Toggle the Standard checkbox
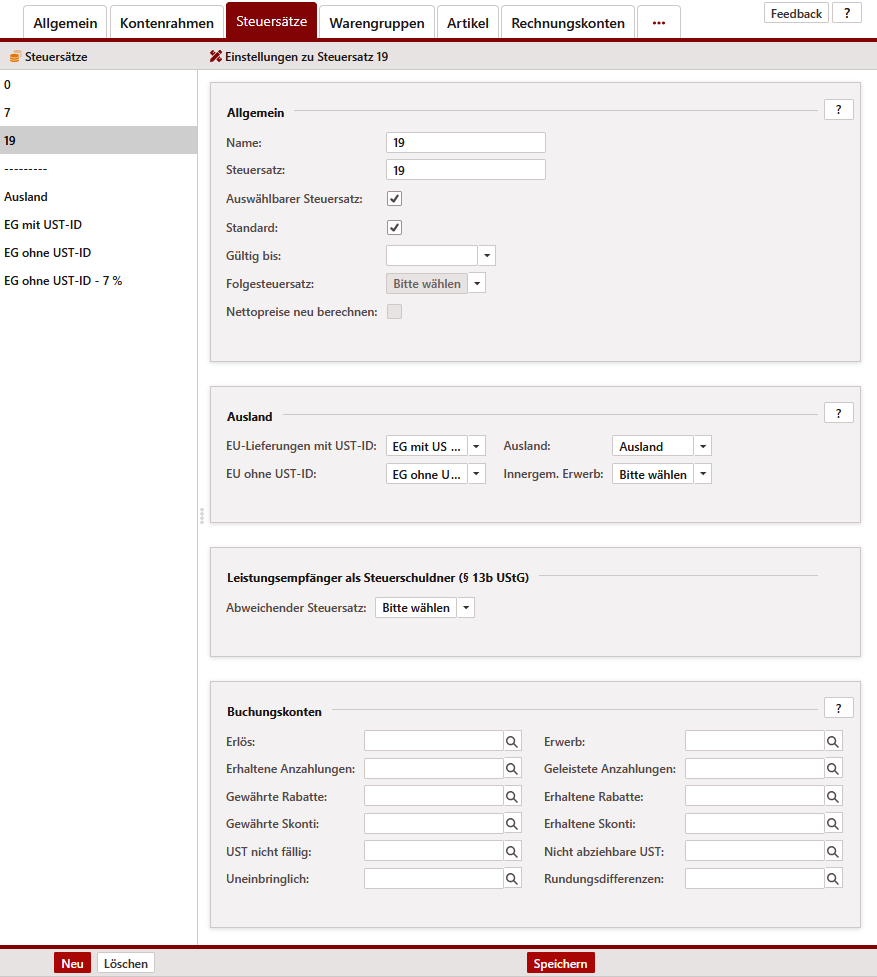Viewport: 877px width, 977px height. (394, 228)
